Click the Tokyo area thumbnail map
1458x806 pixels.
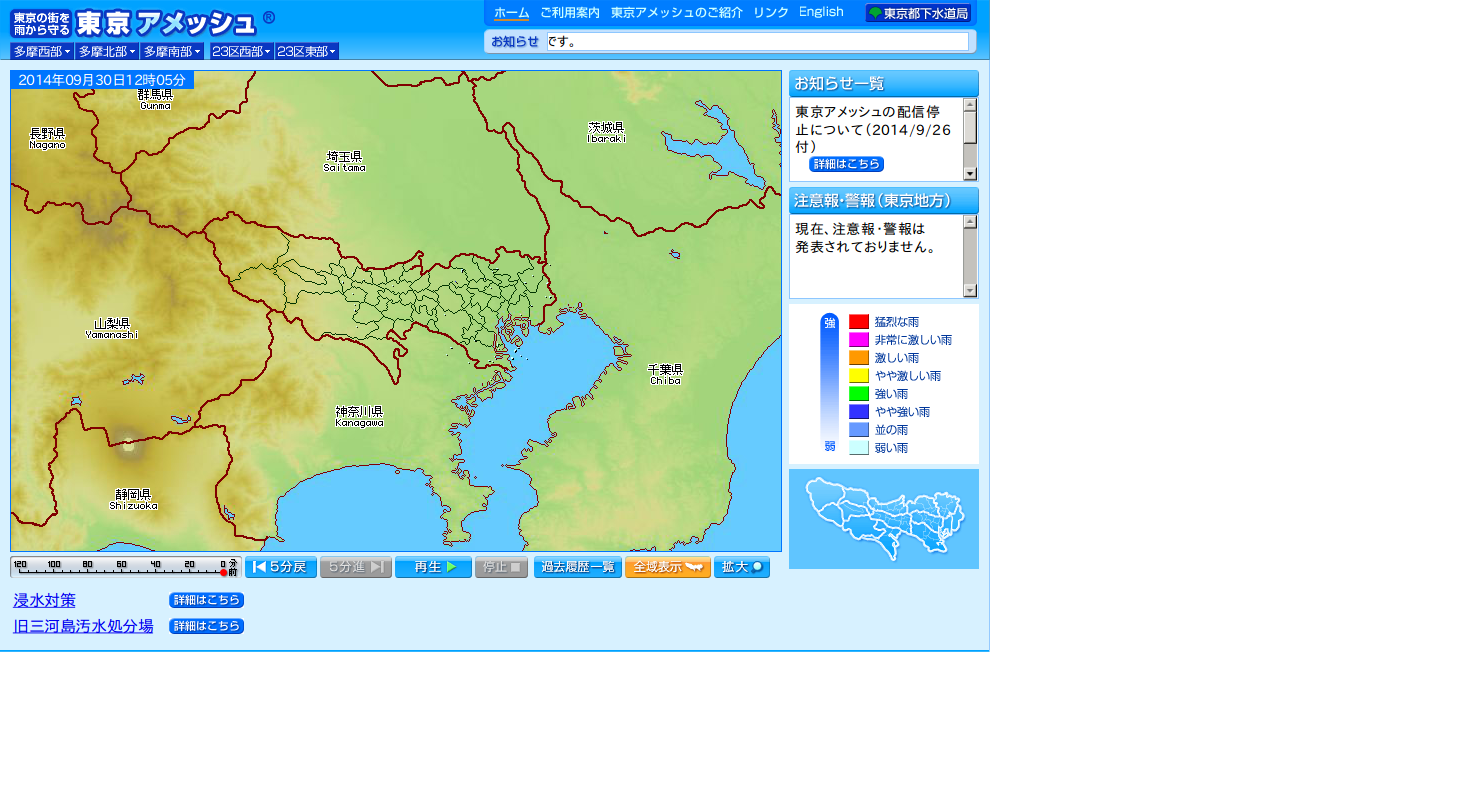coord(884,519)
